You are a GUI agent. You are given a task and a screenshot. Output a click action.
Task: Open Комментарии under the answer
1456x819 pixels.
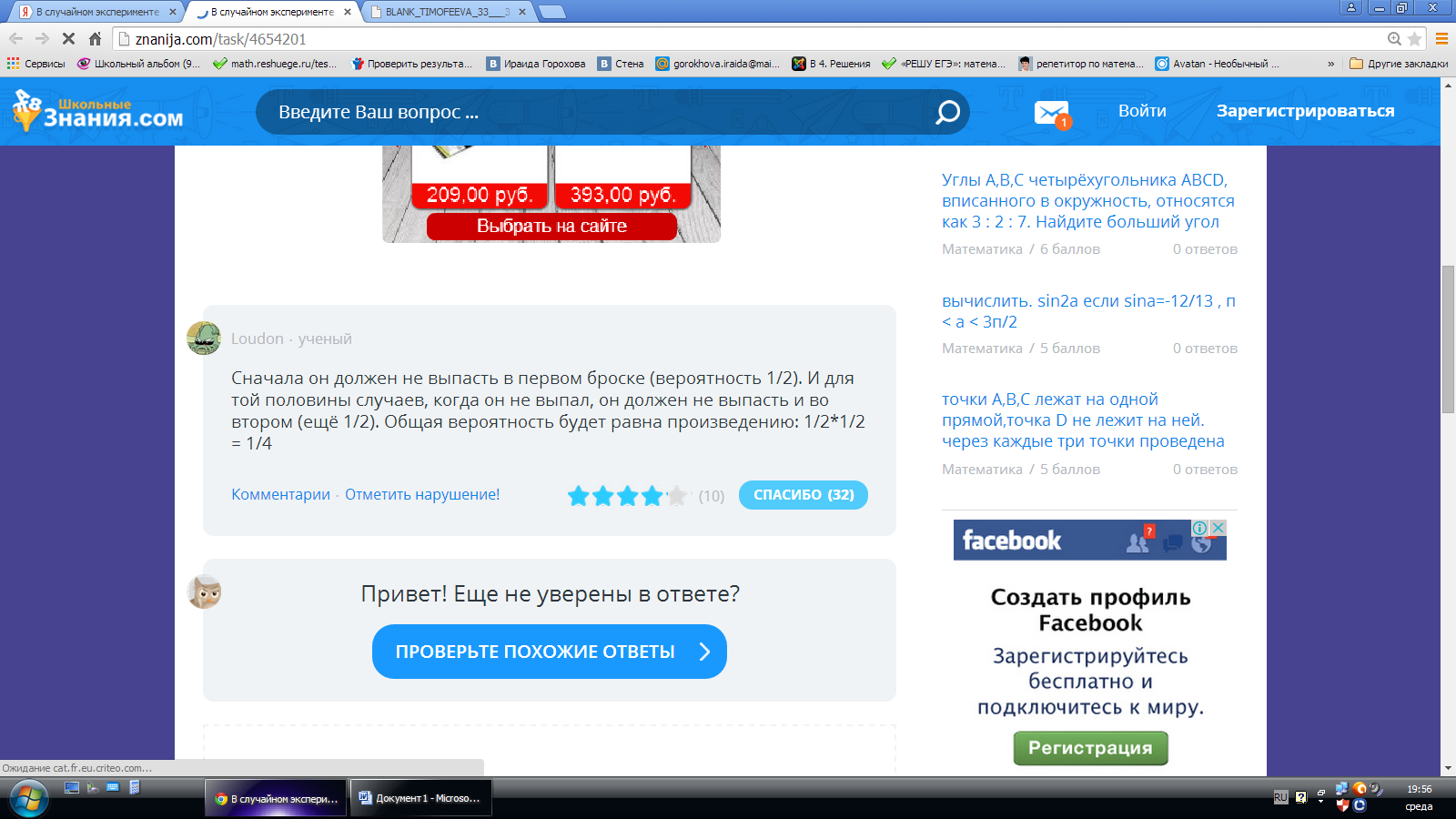point(280,494)
